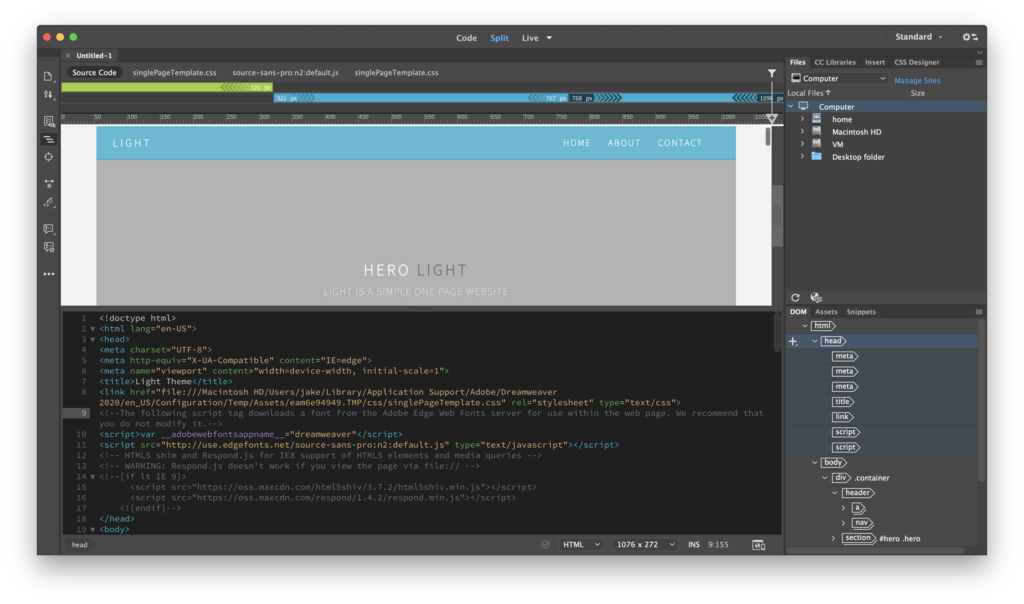Image resolution: width=1024 pixels, height=604 pixels.
Task: Collapse the head node in DOM panel
Action: 814,341
